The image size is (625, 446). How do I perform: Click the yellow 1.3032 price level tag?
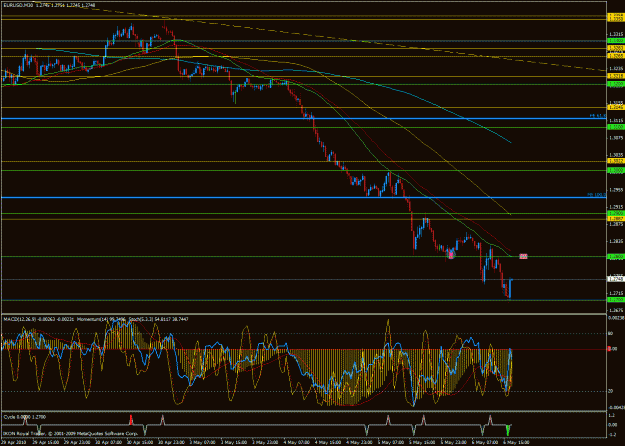pyautogui.click(x=616, y=161)
